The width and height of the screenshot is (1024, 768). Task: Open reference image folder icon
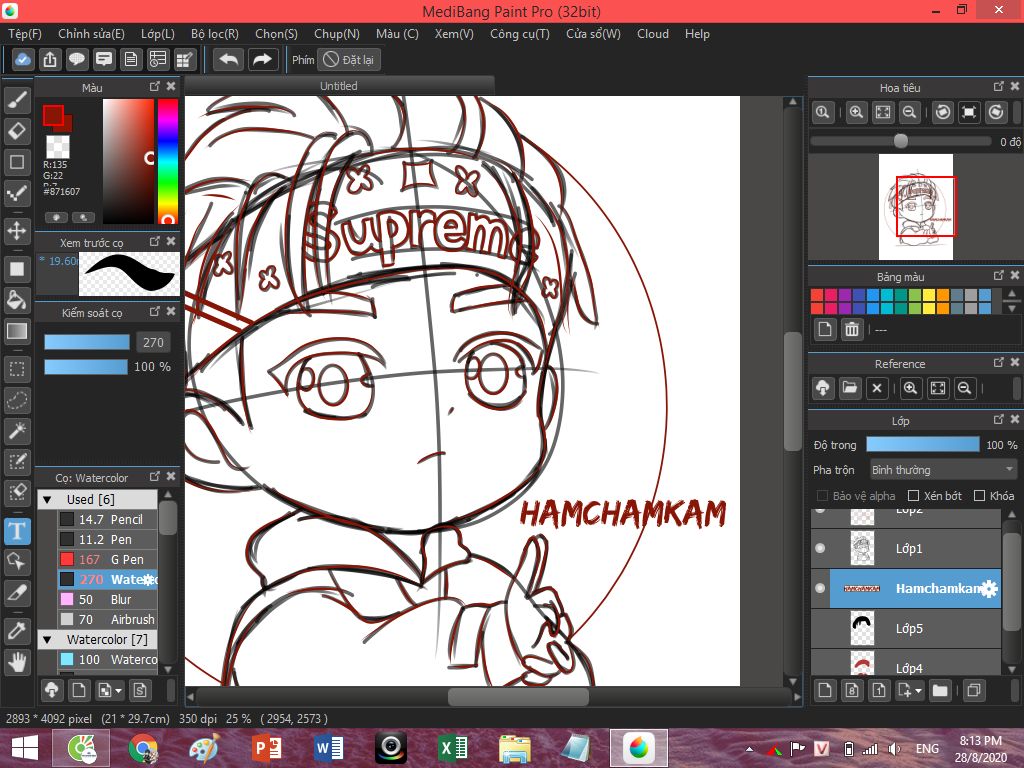[850, 388]
